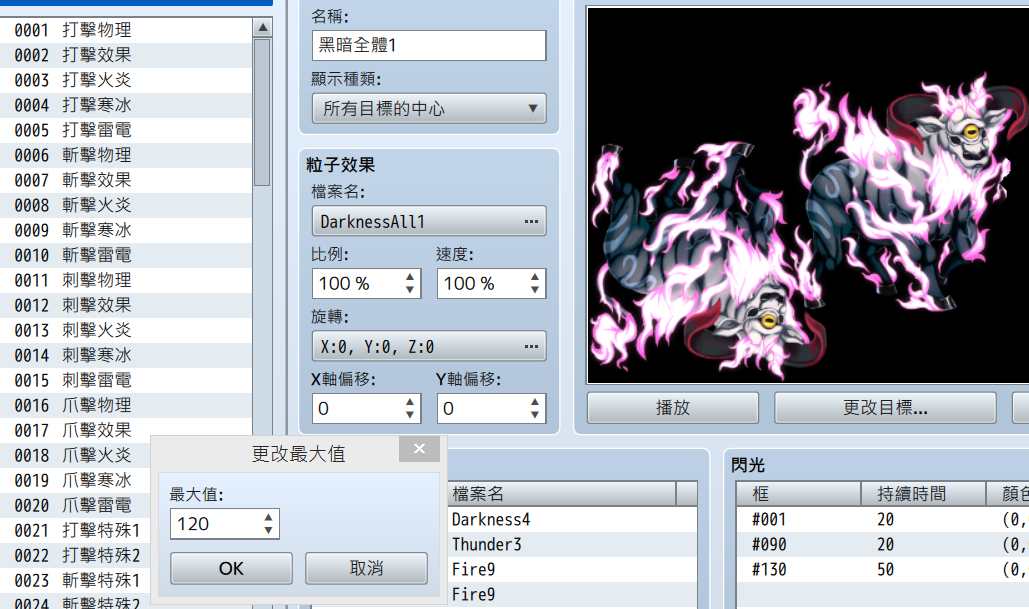This screenshot has width=1029, height=609.
Task: Select animation 0007 斬擊效果
Action: (x=126, y=180)
